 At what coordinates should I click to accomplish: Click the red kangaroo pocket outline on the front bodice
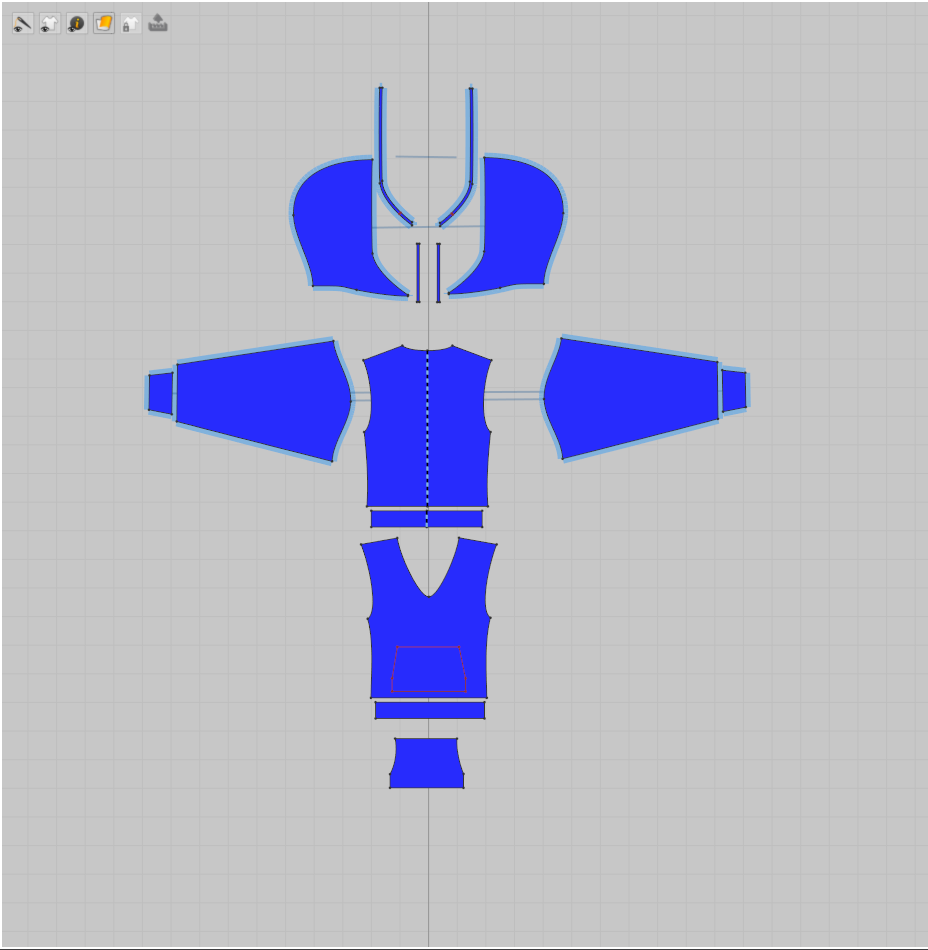tap(429, 669)
